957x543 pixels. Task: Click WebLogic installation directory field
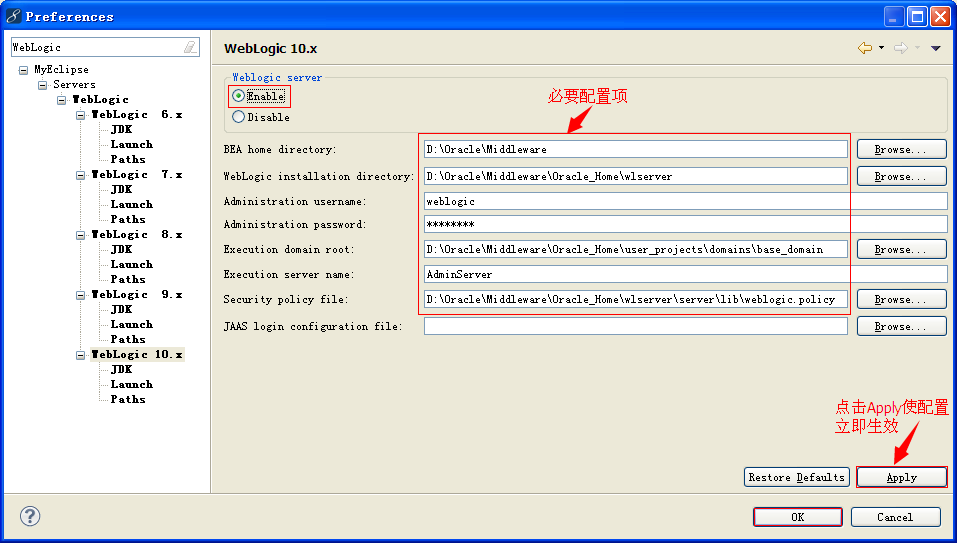pos(635,176)
